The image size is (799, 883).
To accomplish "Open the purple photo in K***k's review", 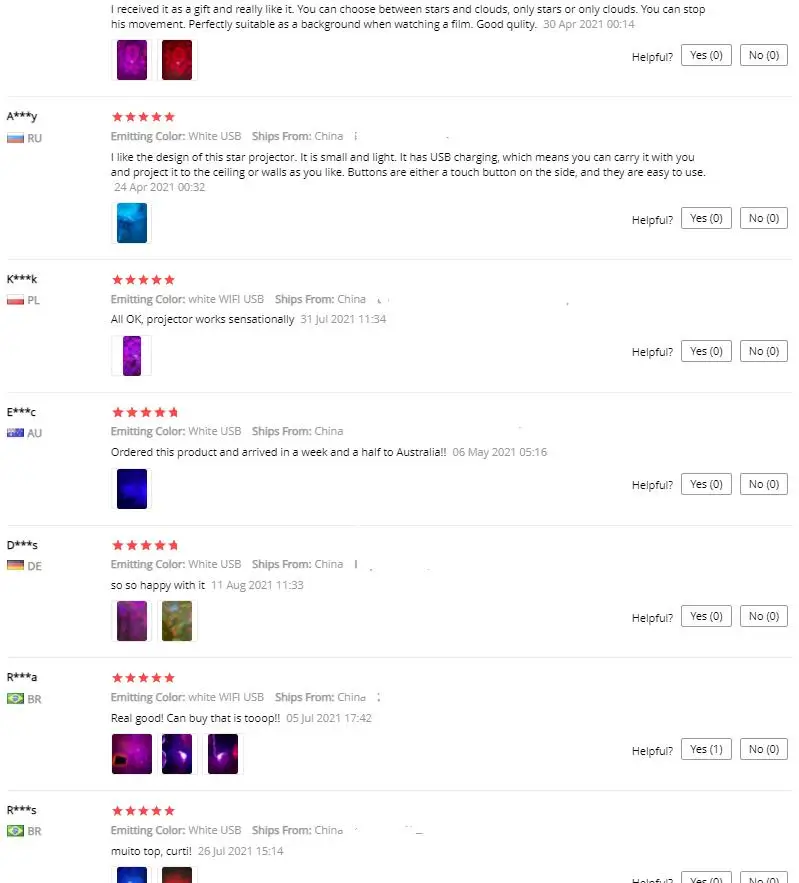I will click(132, 356).
